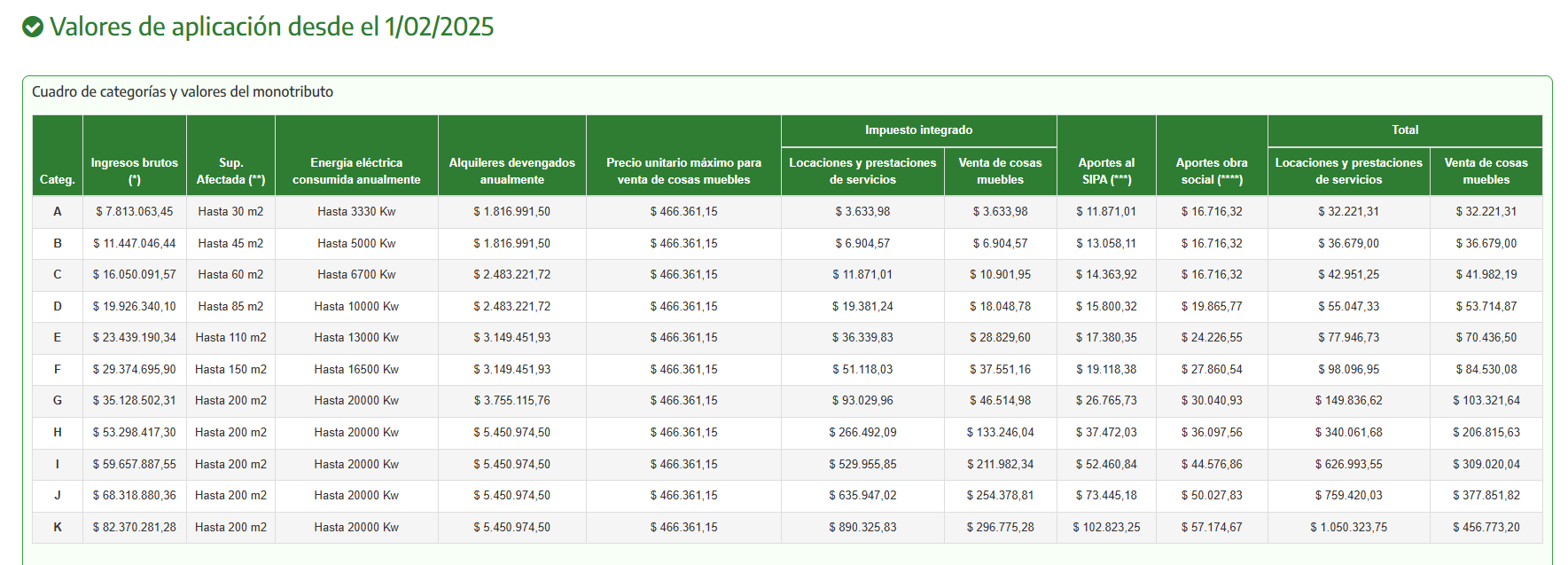The height and width of the screenshot is (565, 1568).
Task: Click the '$ 1.050.323,75' total services cell
Action: [1348, 527]
